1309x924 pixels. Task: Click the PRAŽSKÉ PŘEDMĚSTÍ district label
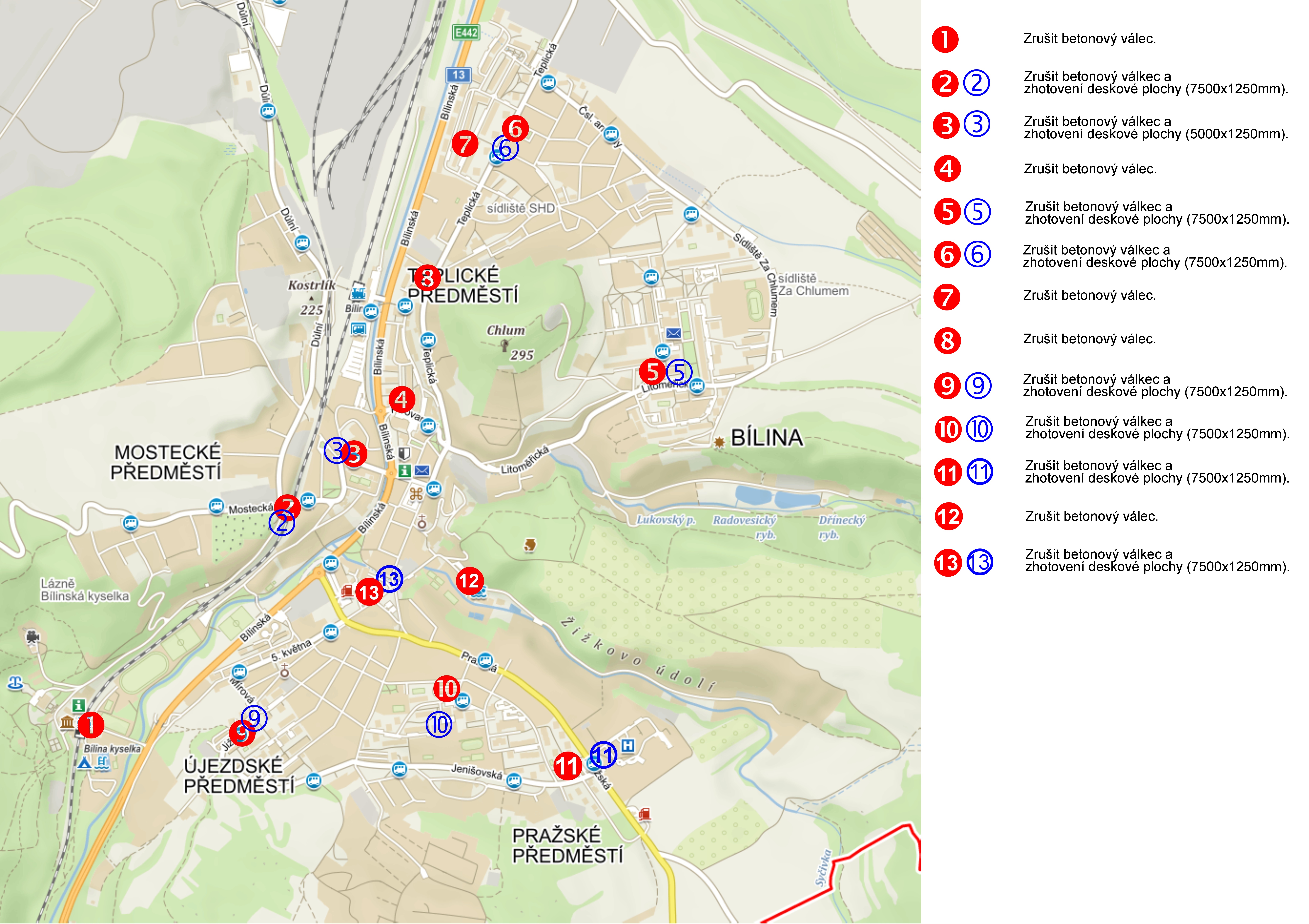(x=567, y=845)
